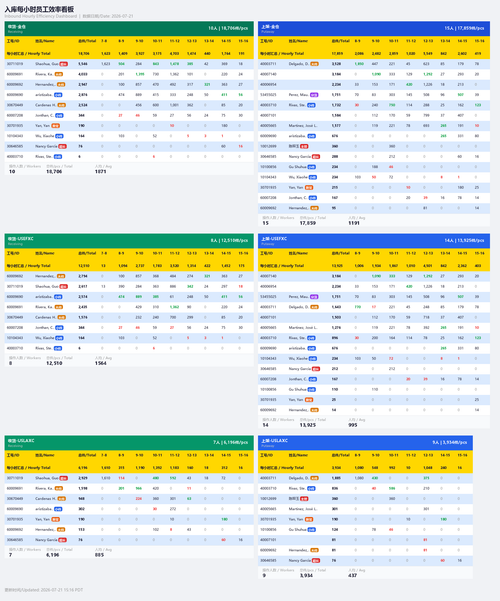The image size is (500, 601).
Task: Click ID 40006954 in USEFXC Putaway table
Action: pos(268,286)
